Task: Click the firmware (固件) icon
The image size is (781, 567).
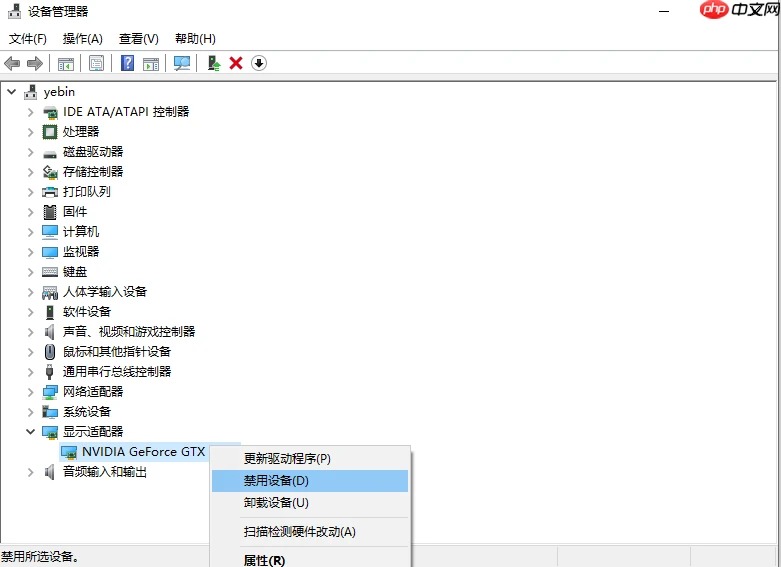Action: click(x=50, y=212)
